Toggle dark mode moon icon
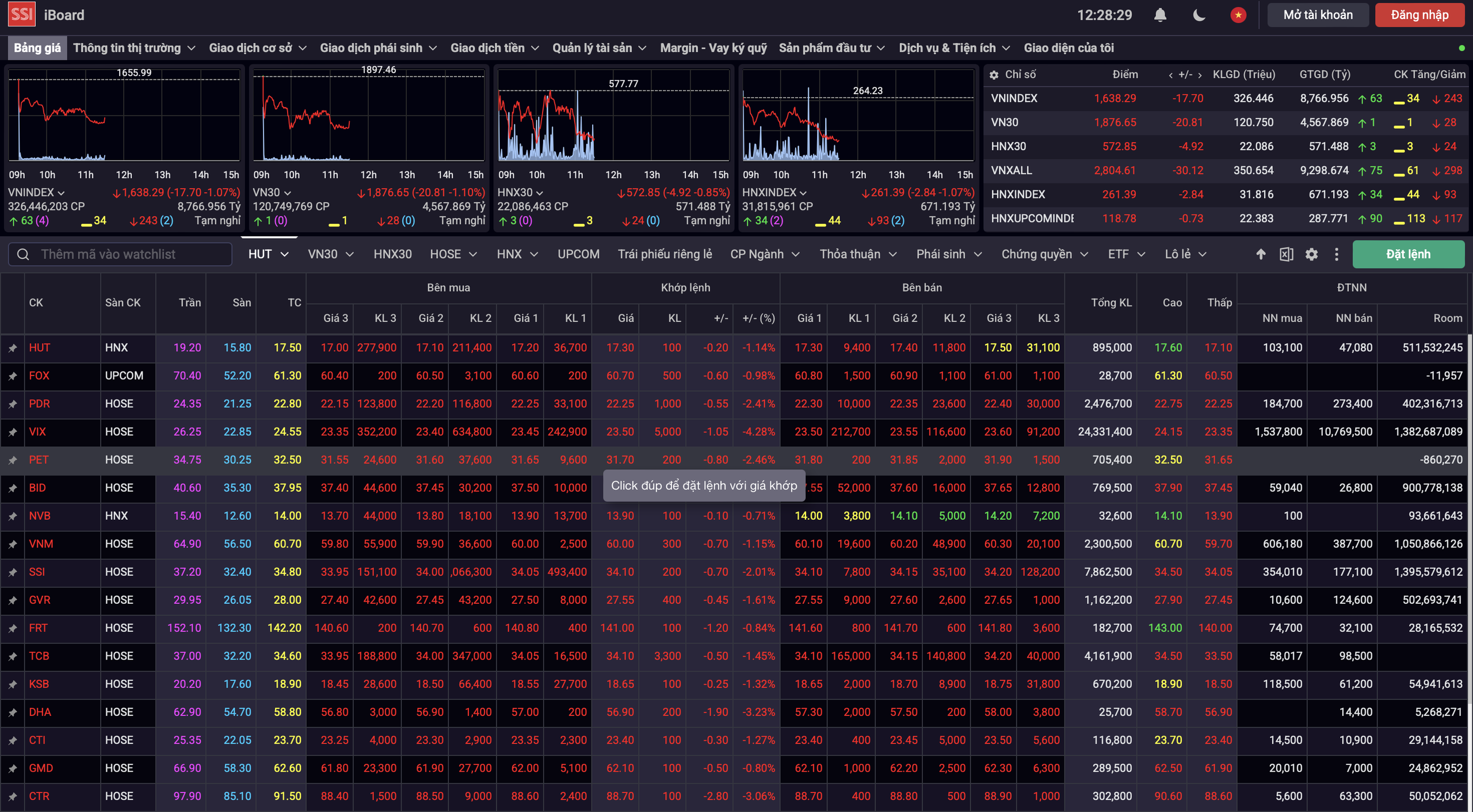The image size is (1473, 812). (x=1199, y=15)
